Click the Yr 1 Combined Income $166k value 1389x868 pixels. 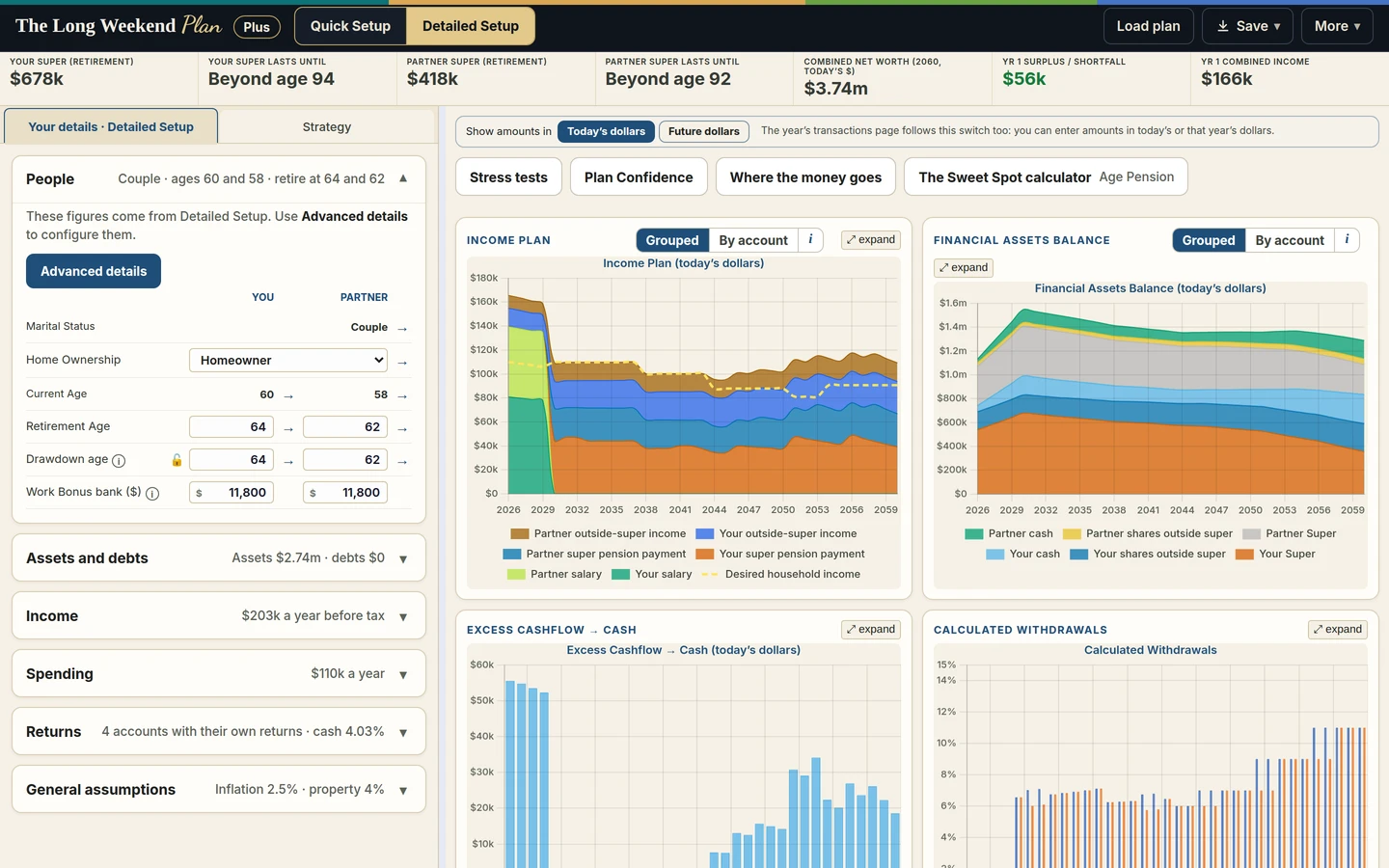click(1227, 79)
